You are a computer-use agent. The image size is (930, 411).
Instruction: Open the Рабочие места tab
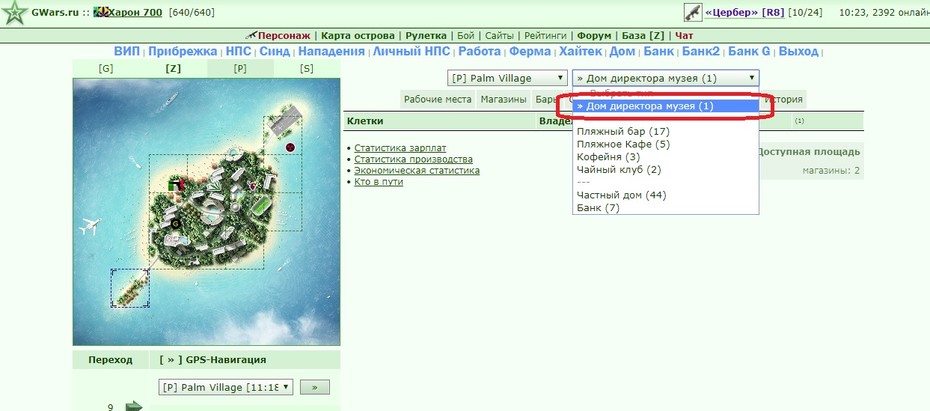[x=438, y=100]
